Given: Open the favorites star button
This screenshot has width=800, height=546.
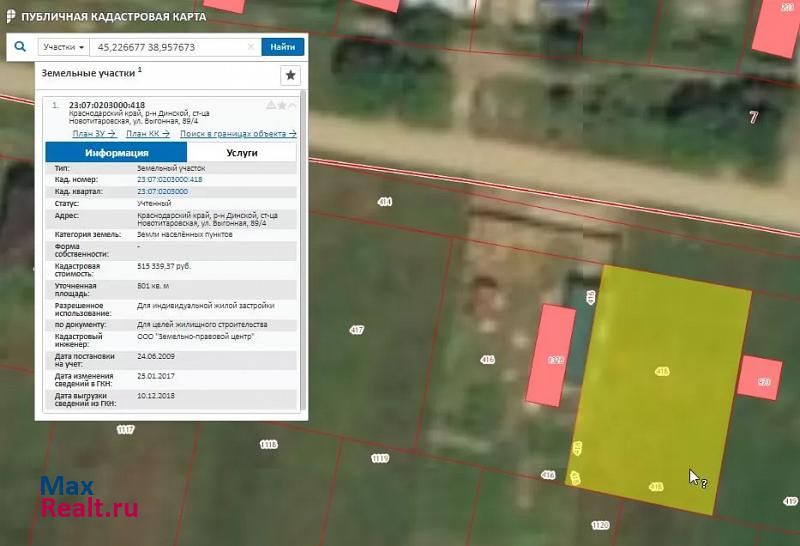Looking at the screenshot, I should (290, 75).
